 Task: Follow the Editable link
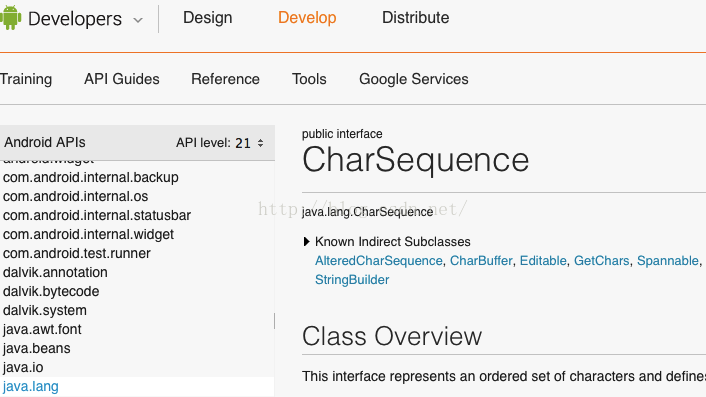543,261
